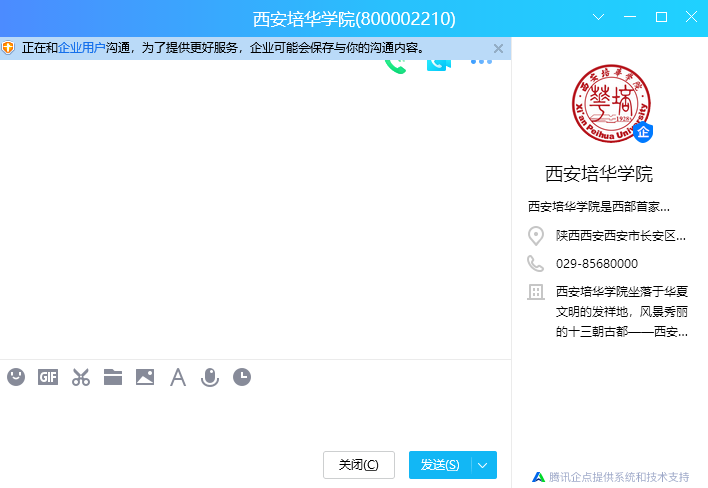This screenshot has height=488, width=708.
Task: Click the 关闭(C) close button
Action: 358,465
